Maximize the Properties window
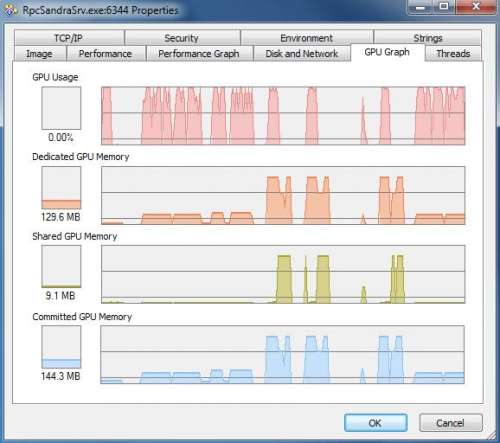 [x=444, y=7]
